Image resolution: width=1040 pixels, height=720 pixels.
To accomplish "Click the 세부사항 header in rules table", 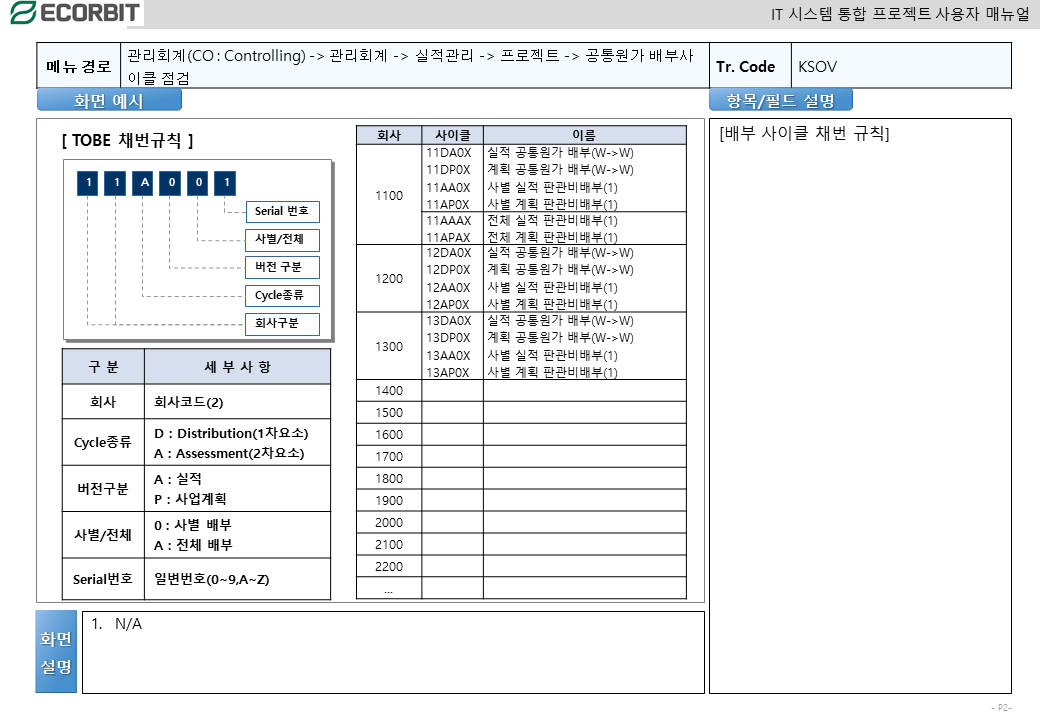I will pos(237,367).
